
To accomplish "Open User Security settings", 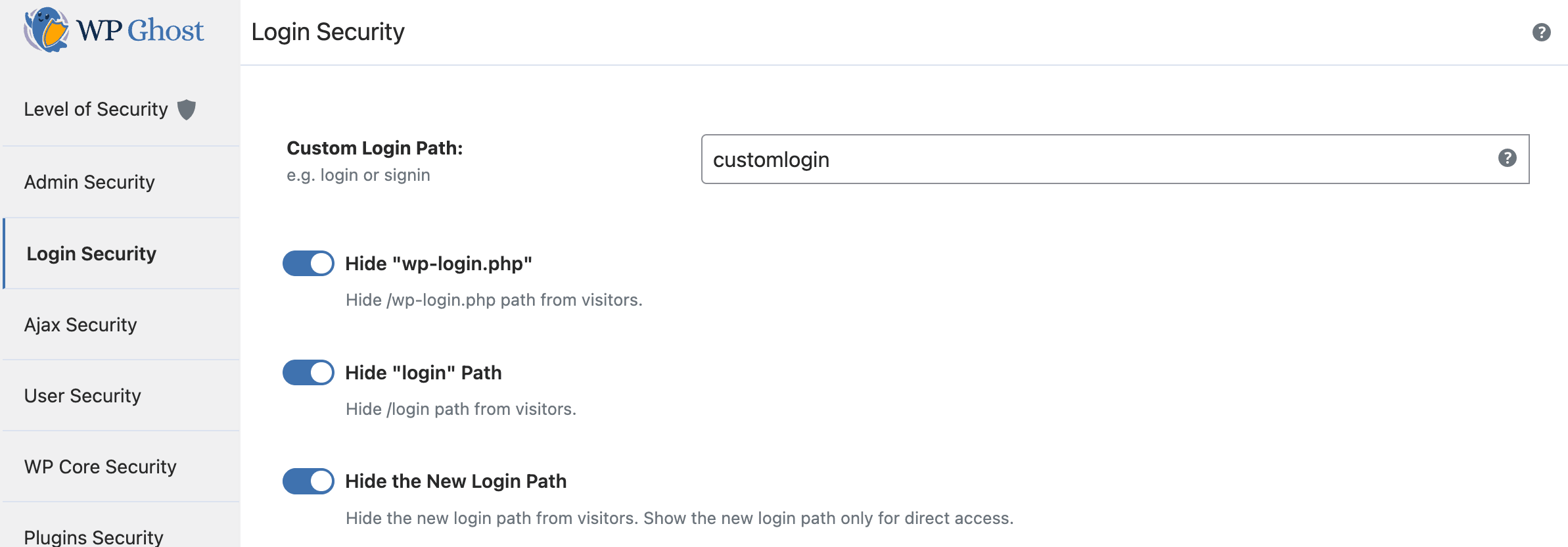I will (x=82, y=396).
